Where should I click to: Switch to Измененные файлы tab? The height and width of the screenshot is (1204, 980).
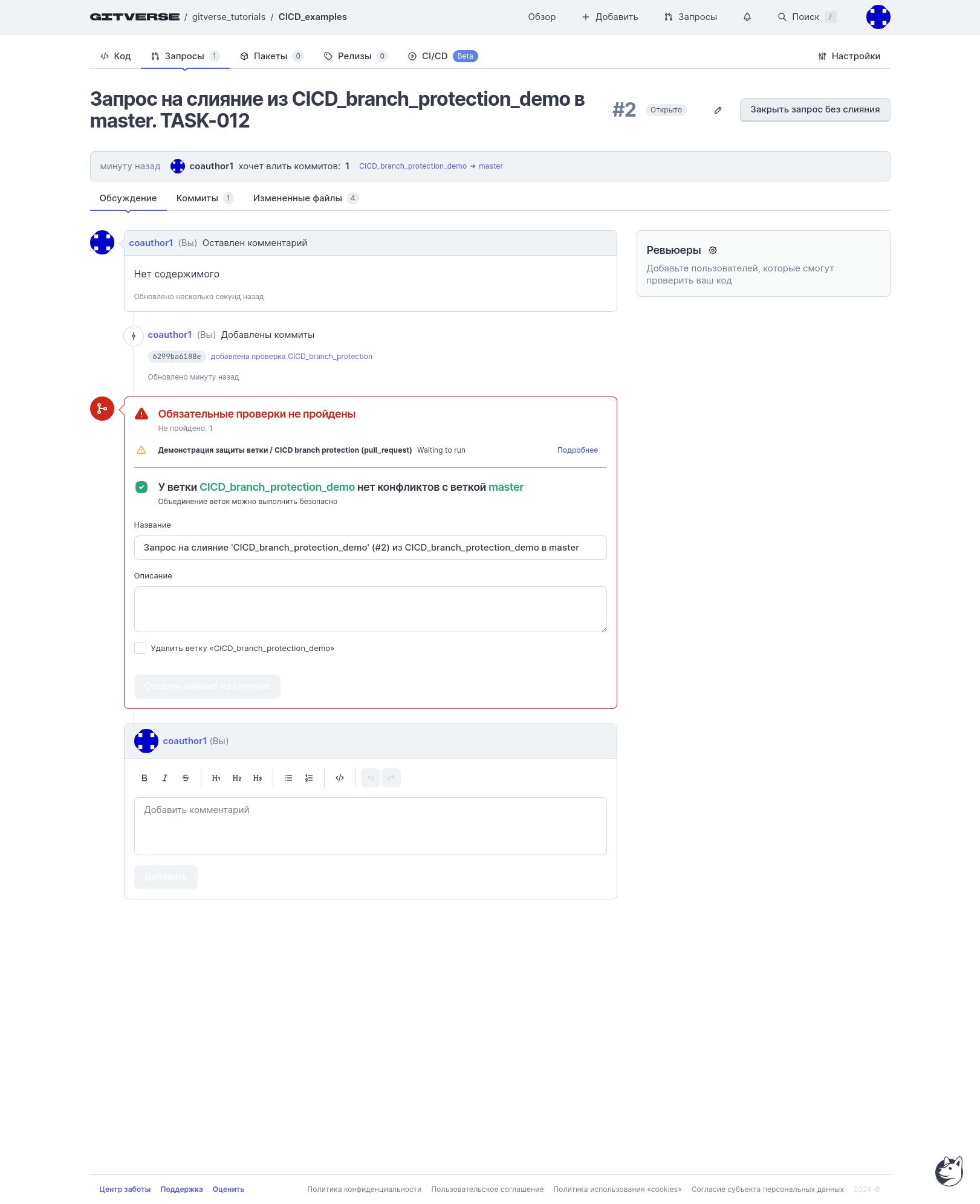306,198
